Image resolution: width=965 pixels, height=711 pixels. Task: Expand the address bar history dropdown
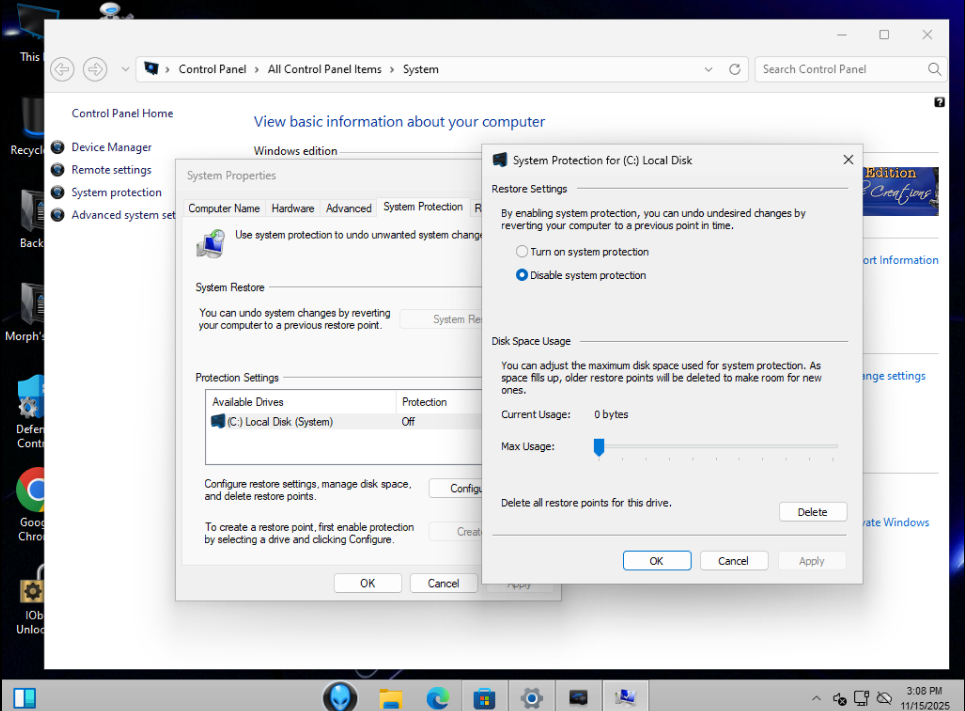pos(709,69)
